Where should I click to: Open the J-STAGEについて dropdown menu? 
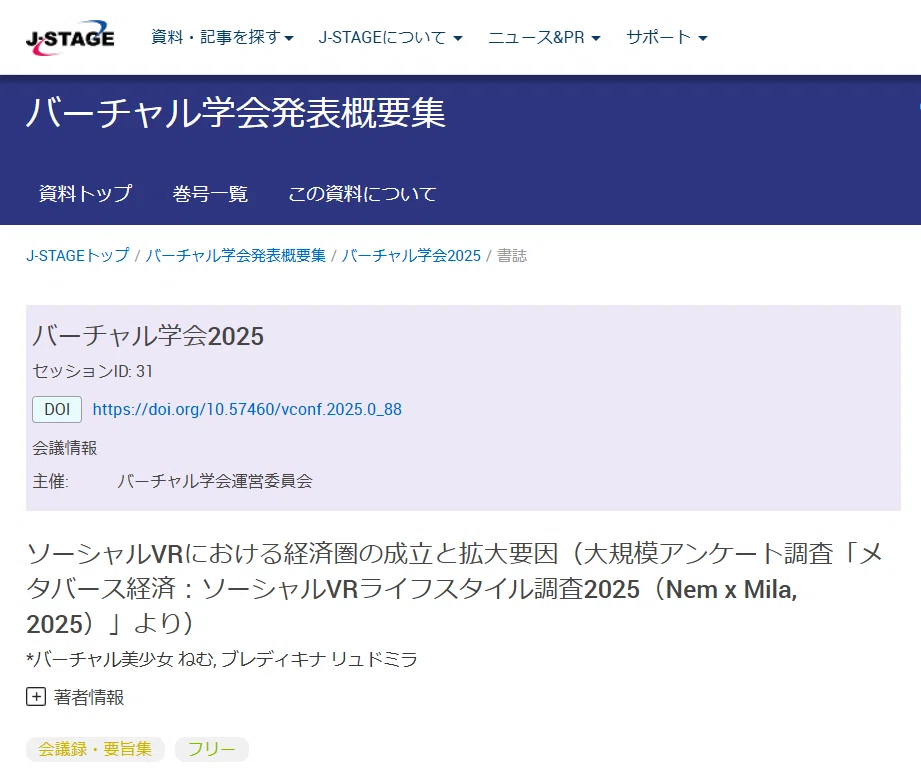pos(390,38)
